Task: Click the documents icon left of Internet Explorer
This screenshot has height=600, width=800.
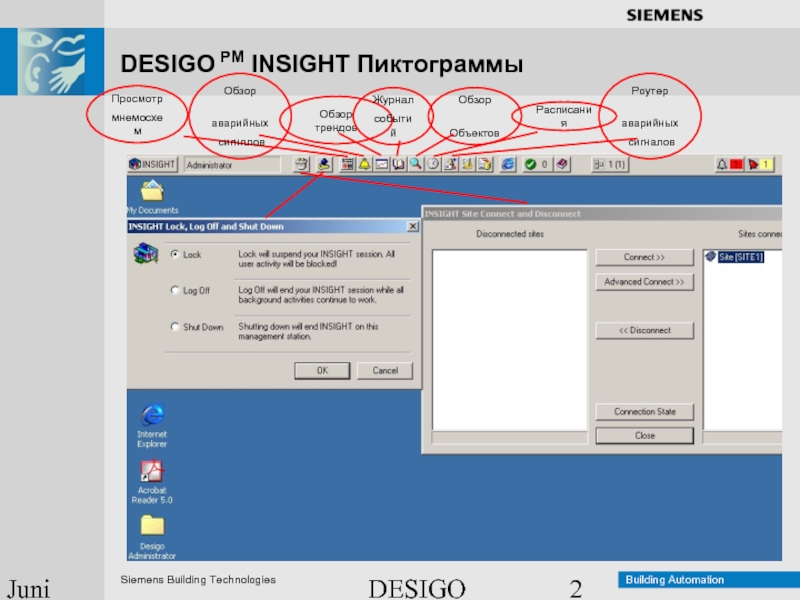Action: point(485,164)
